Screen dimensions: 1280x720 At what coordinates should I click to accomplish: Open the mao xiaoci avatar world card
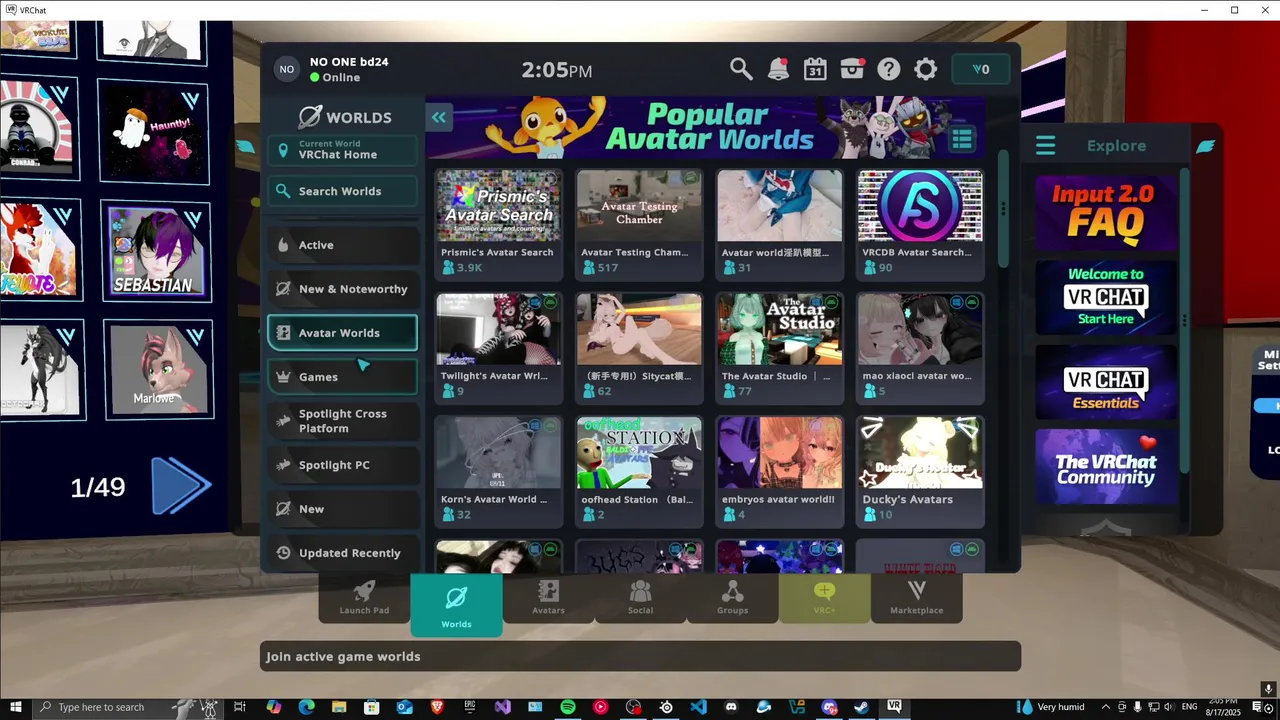[920, 348]
